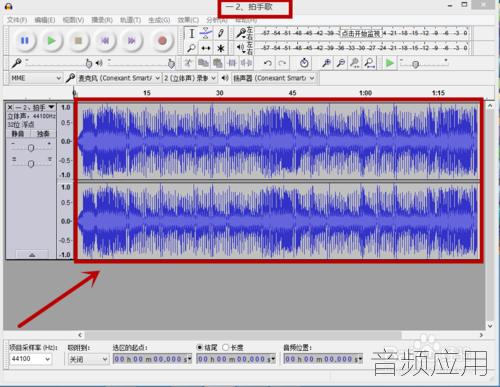The width and height of the screenshot is (500, 387).
Task: Open the Effect (效果) menu
Action: [x=188, y=20]
